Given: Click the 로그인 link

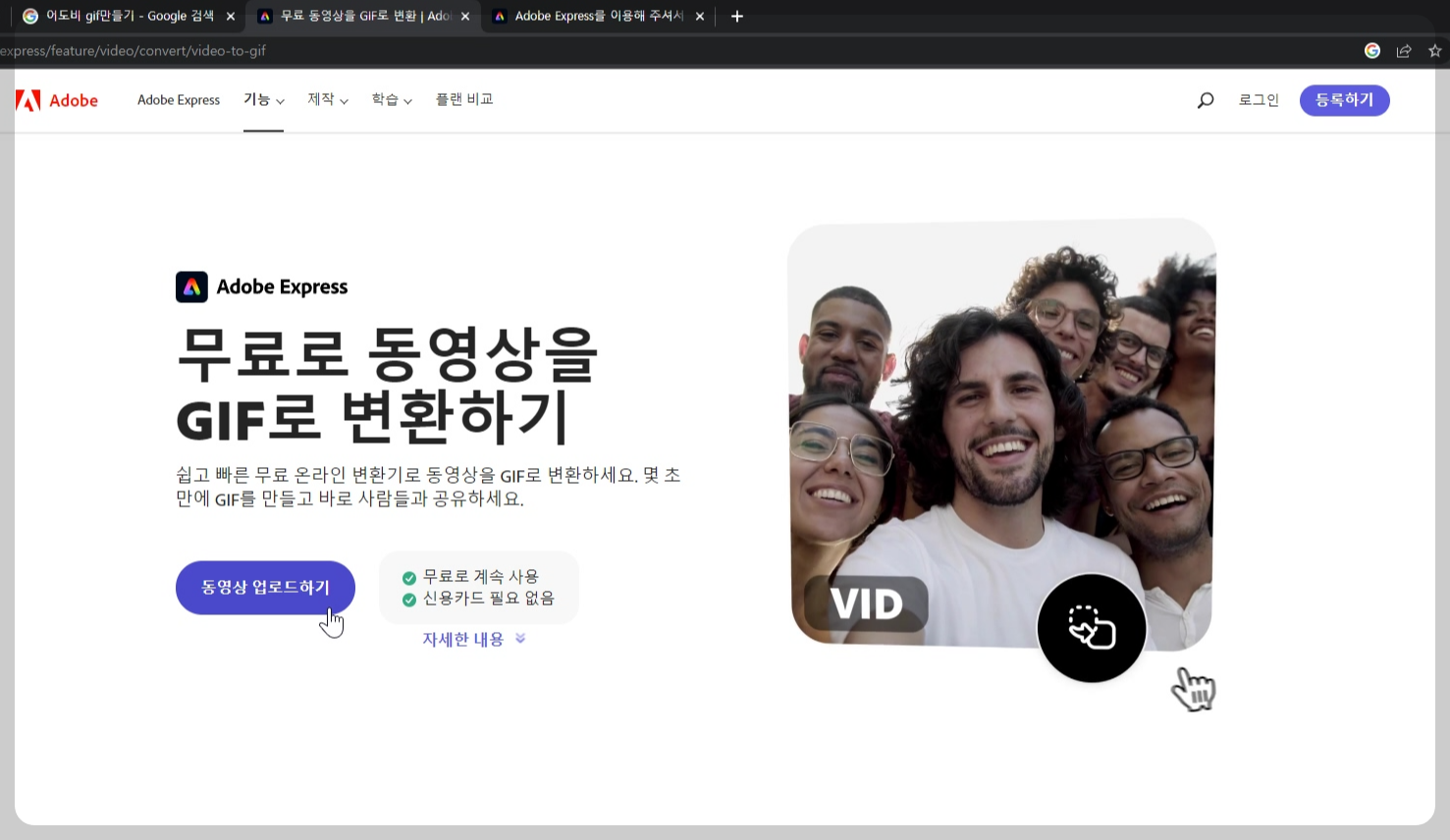Looking at the screenshot, I should [1259, 100].
